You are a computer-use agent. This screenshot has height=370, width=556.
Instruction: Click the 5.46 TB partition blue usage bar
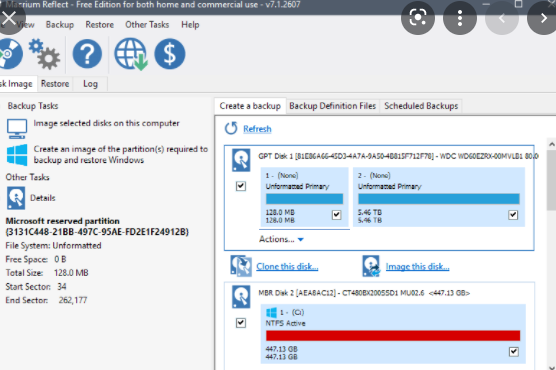(x=439, y=199)
